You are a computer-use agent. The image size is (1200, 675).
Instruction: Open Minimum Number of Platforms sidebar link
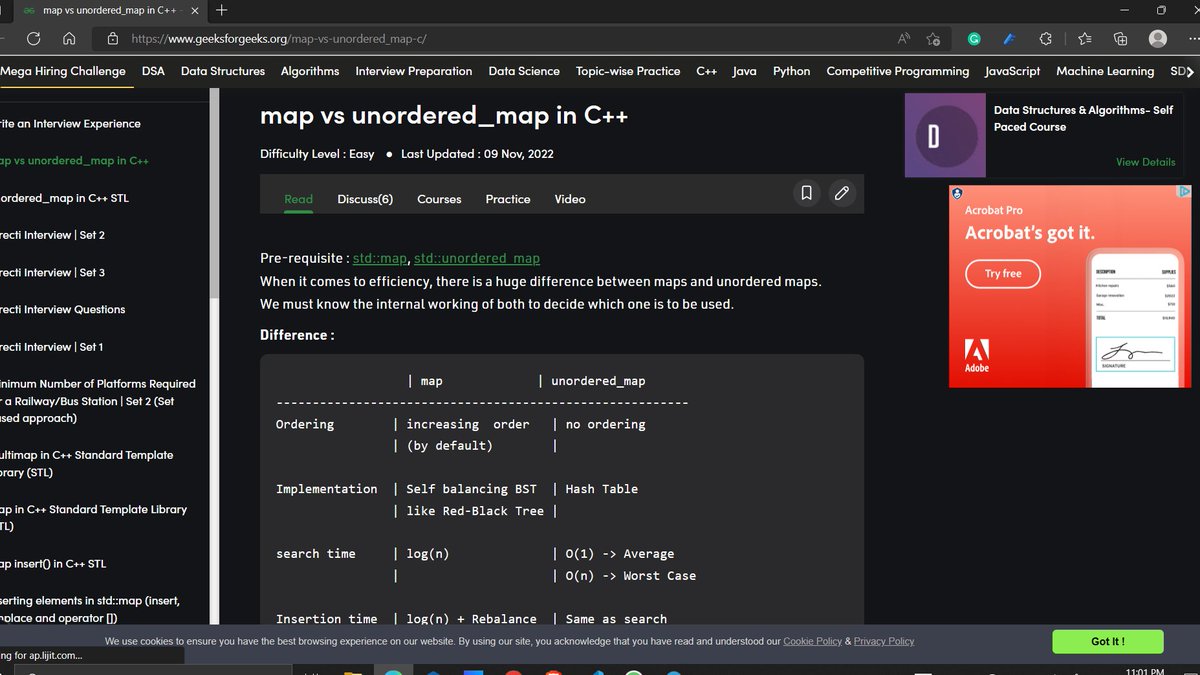(x=98, y=401)
